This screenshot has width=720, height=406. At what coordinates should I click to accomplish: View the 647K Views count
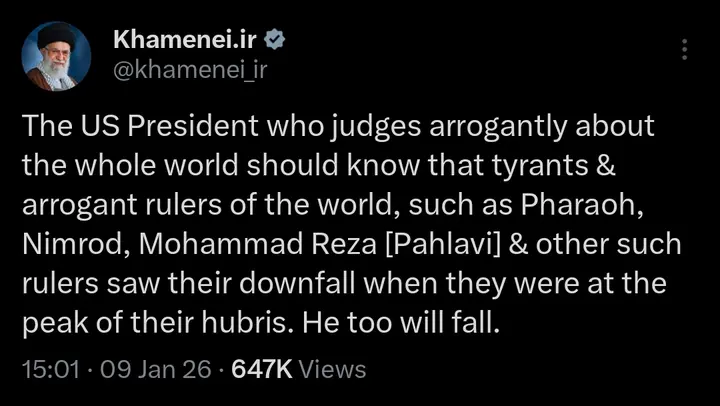[x=261, y=369]
